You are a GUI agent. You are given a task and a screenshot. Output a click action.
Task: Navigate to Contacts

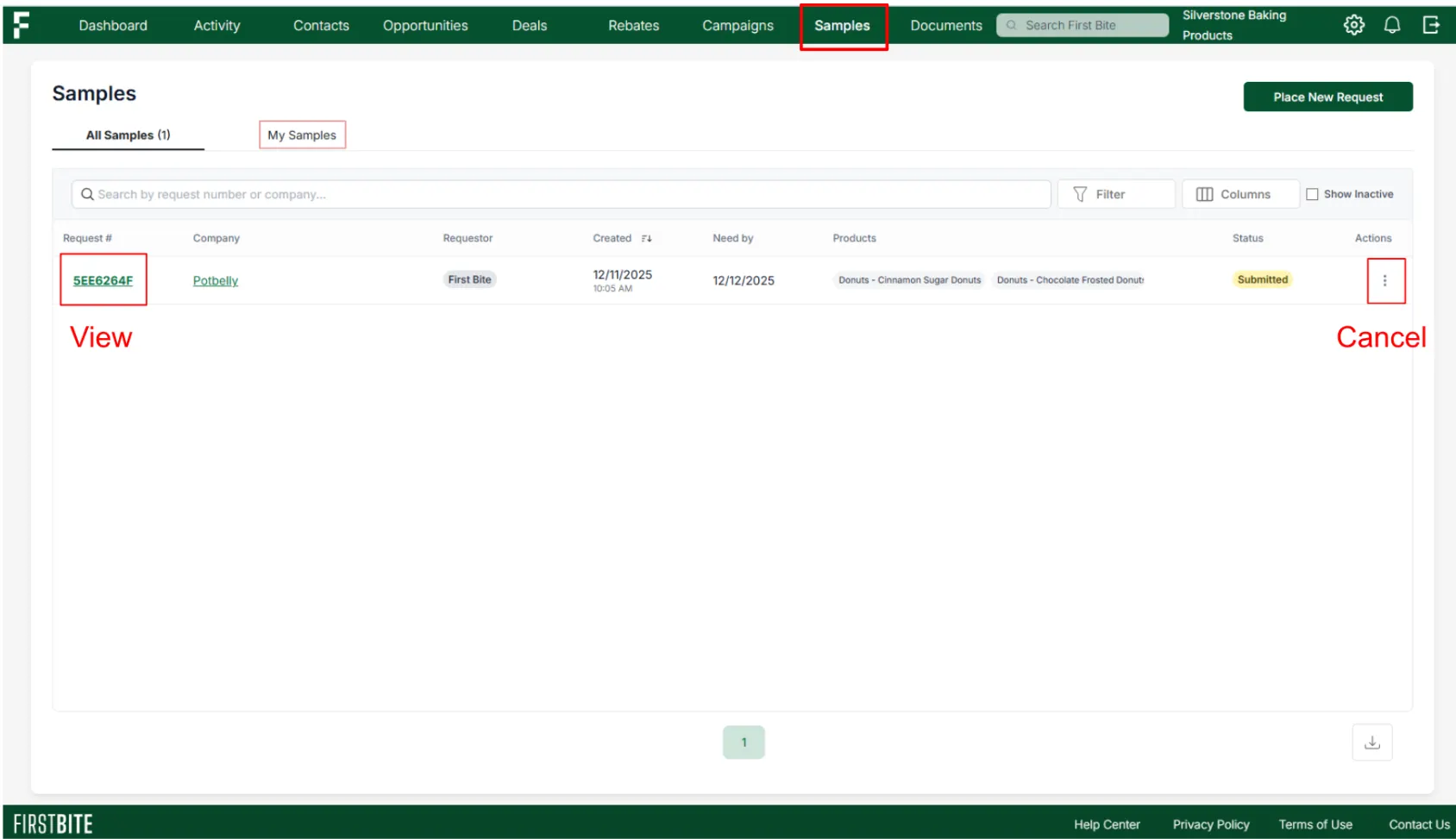point(321,26)
